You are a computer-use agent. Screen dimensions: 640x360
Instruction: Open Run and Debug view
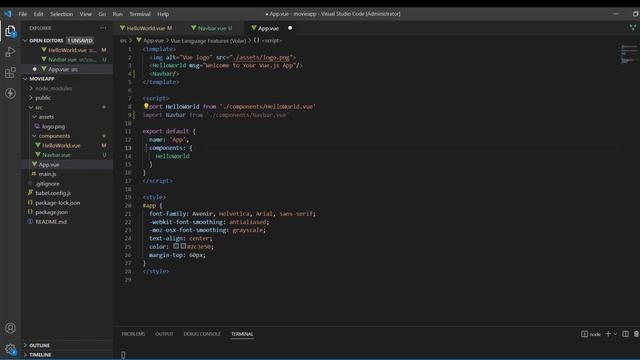(10, 52)
